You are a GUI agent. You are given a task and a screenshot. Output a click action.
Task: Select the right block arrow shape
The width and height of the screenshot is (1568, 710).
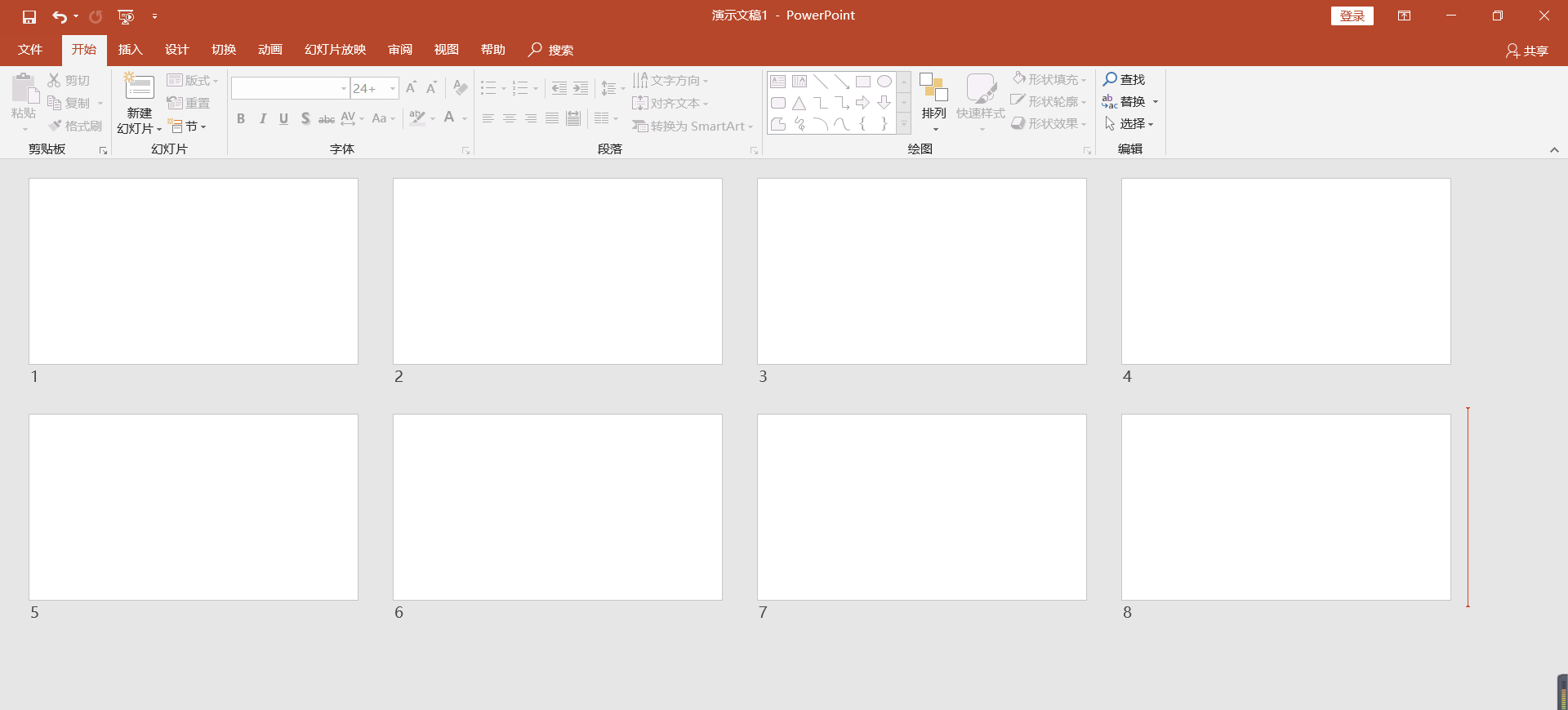863,103
